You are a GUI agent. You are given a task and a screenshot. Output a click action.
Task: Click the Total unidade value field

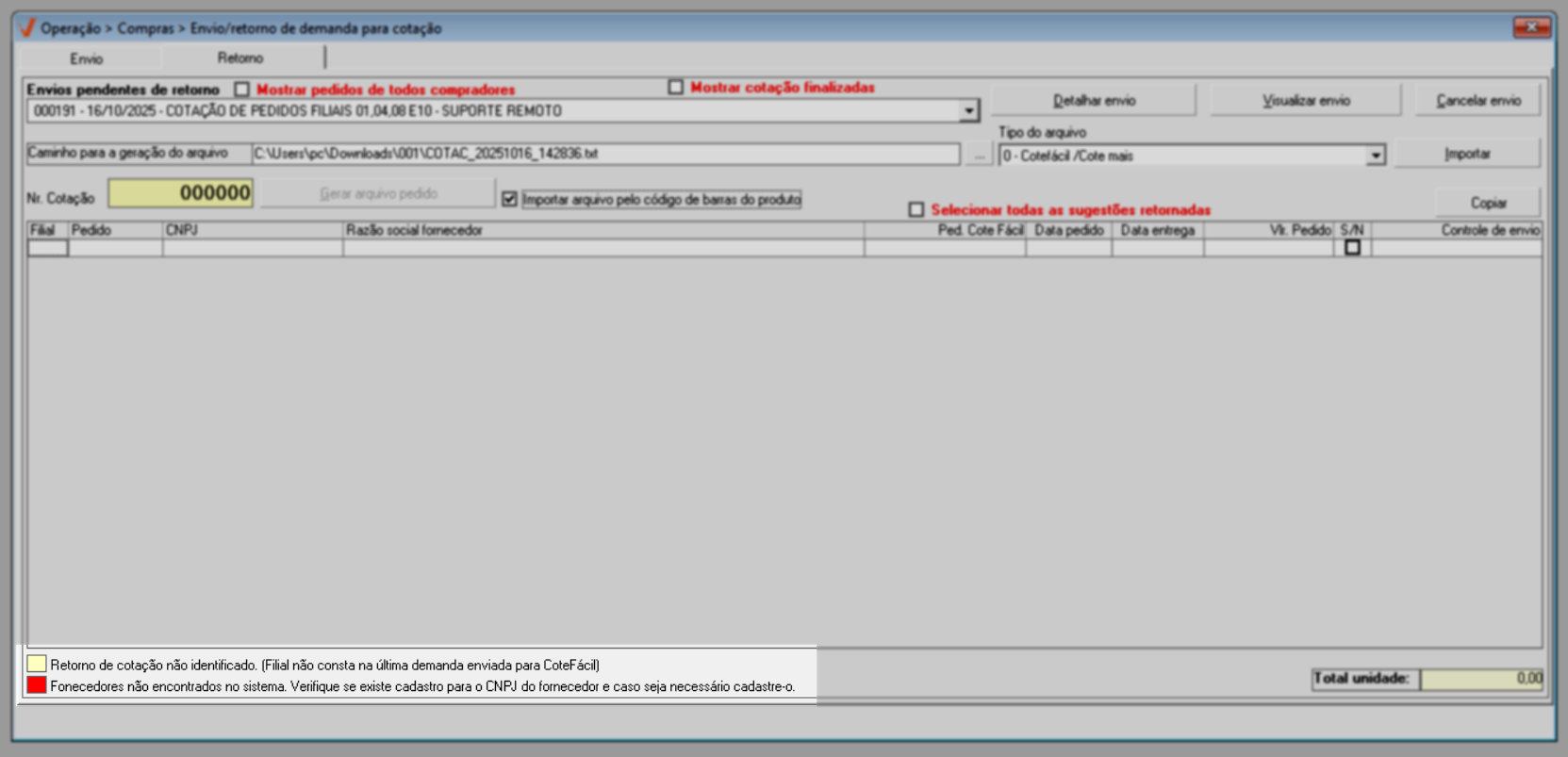pos(1481,679)
